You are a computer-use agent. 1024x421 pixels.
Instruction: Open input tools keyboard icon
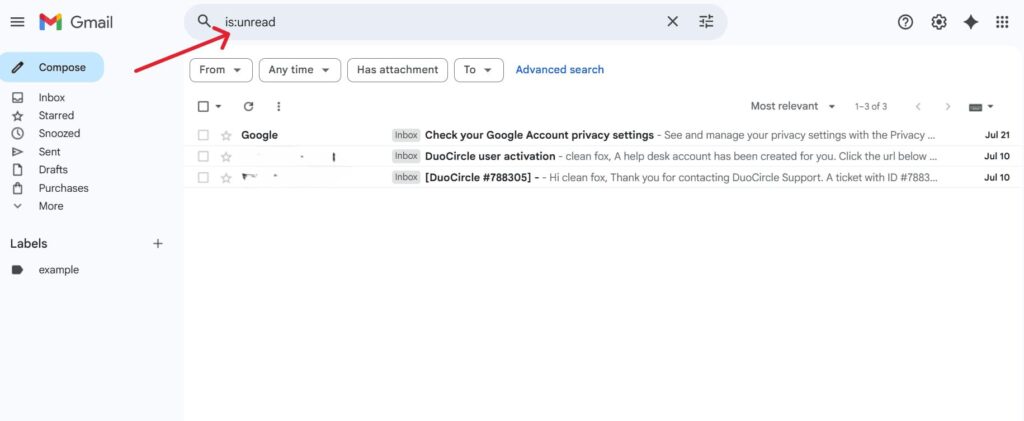976,107
